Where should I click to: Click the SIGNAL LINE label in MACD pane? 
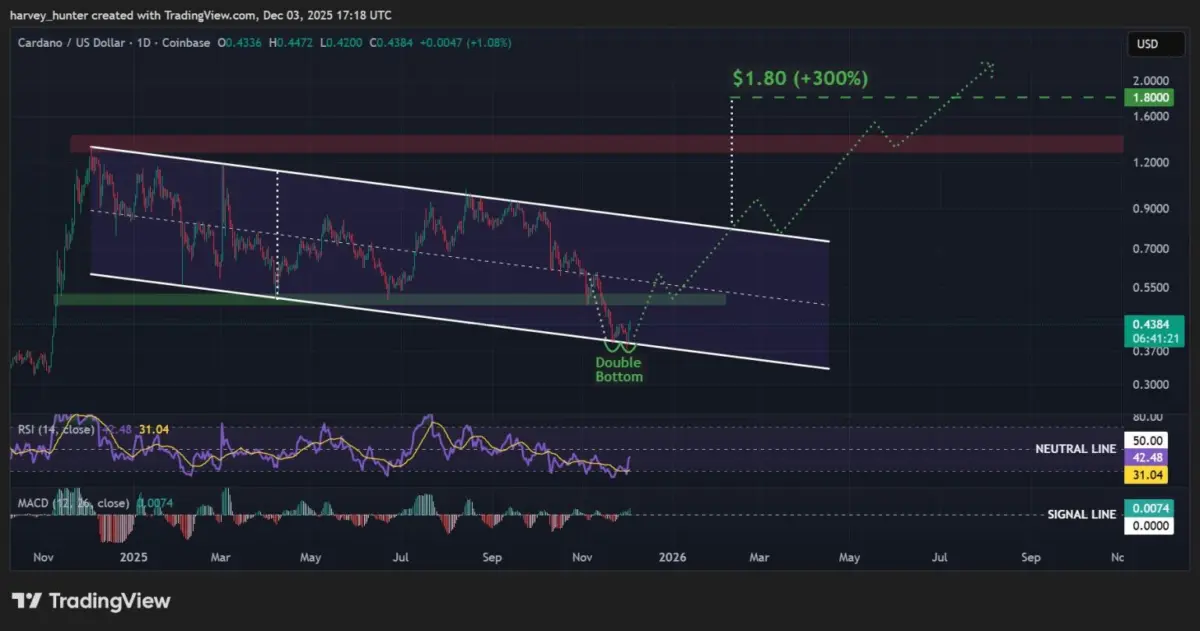[1081, 514]
